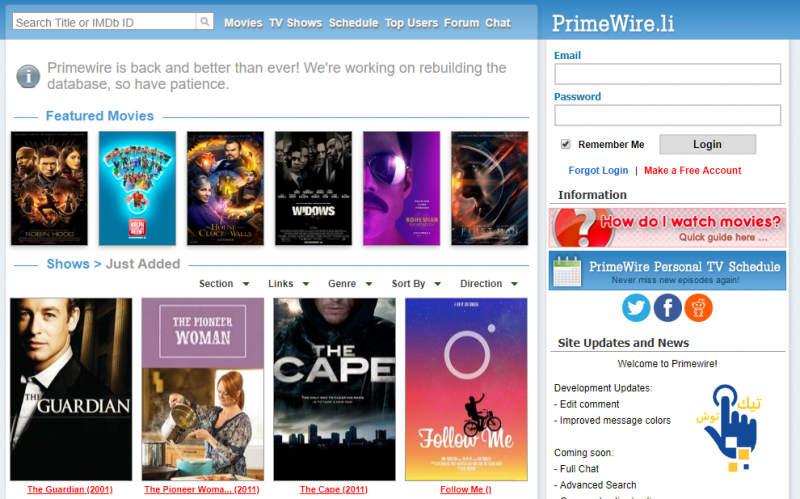Click the Search Title or IMDb ID field
This screenshot has height=499, width=800.
104,21
